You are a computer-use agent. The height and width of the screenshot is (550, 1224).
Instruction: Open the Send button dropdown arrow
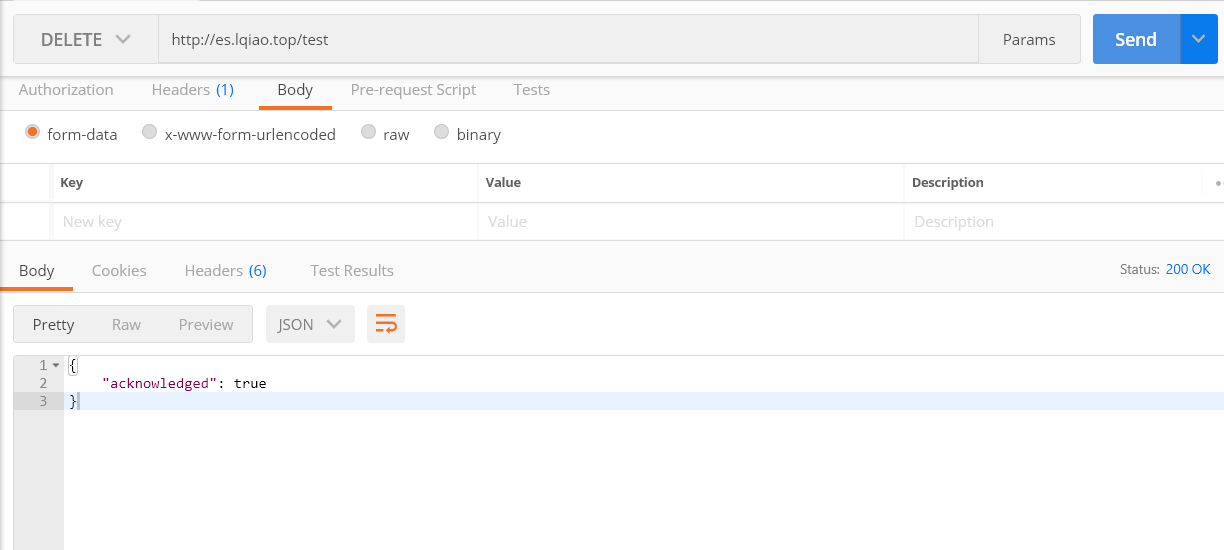click(1199, 40)
